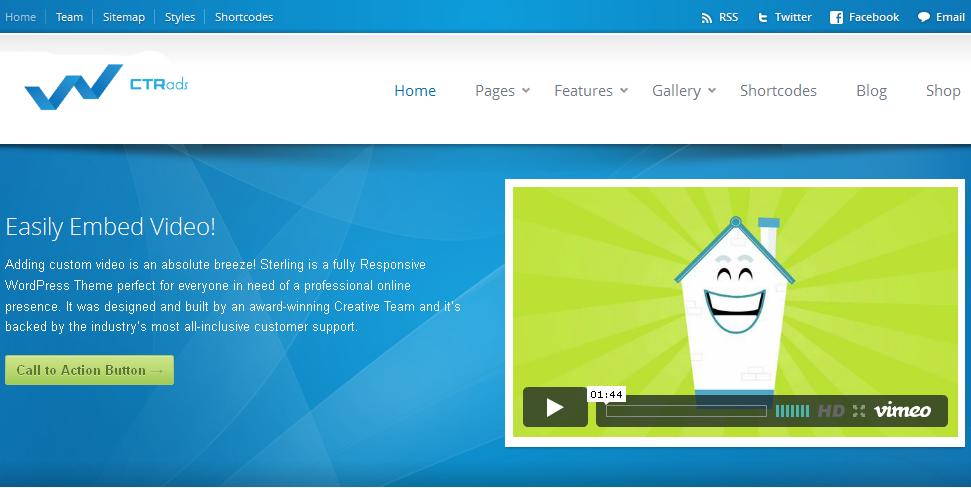Click the CTRads logo
Screen dimensions: 971x488
pos(106,87)
